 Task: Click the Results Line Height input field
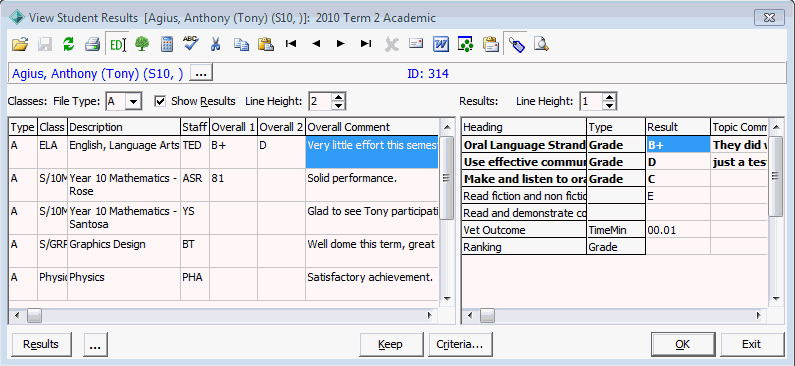[592, 101]
